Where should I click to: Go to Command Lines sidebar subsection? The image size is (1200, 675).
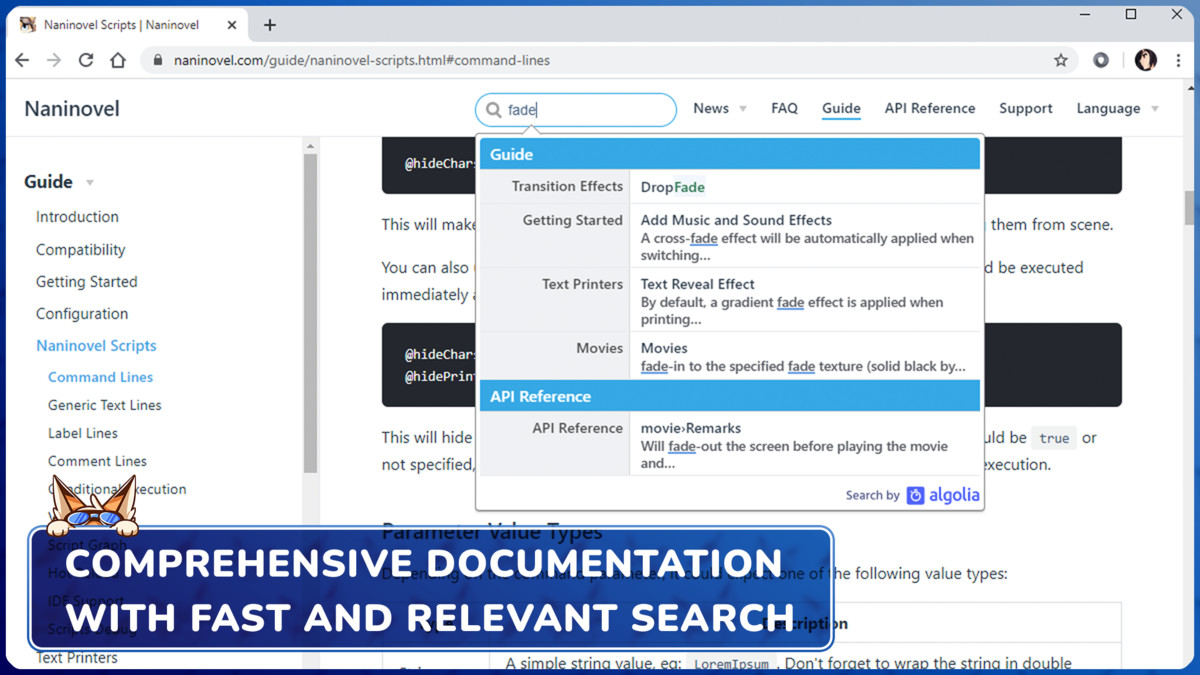101,377
